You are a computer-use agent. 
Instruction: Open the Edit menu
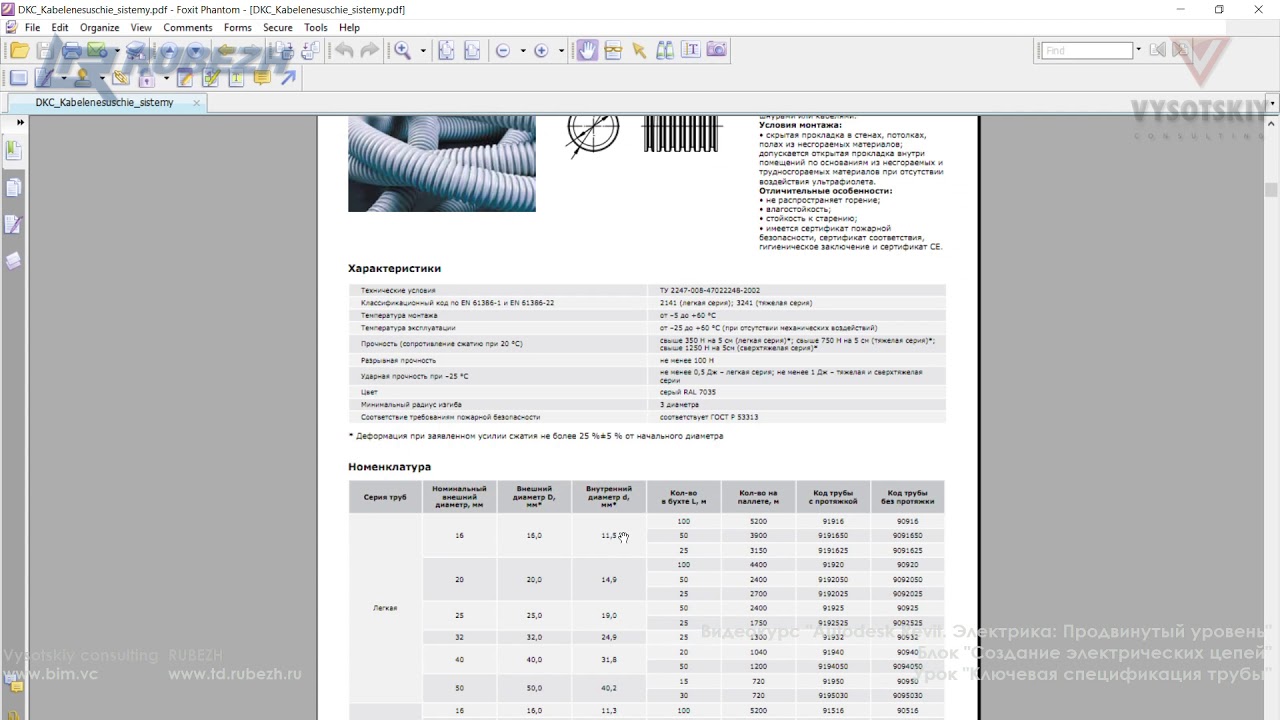[x=60, y=28]
